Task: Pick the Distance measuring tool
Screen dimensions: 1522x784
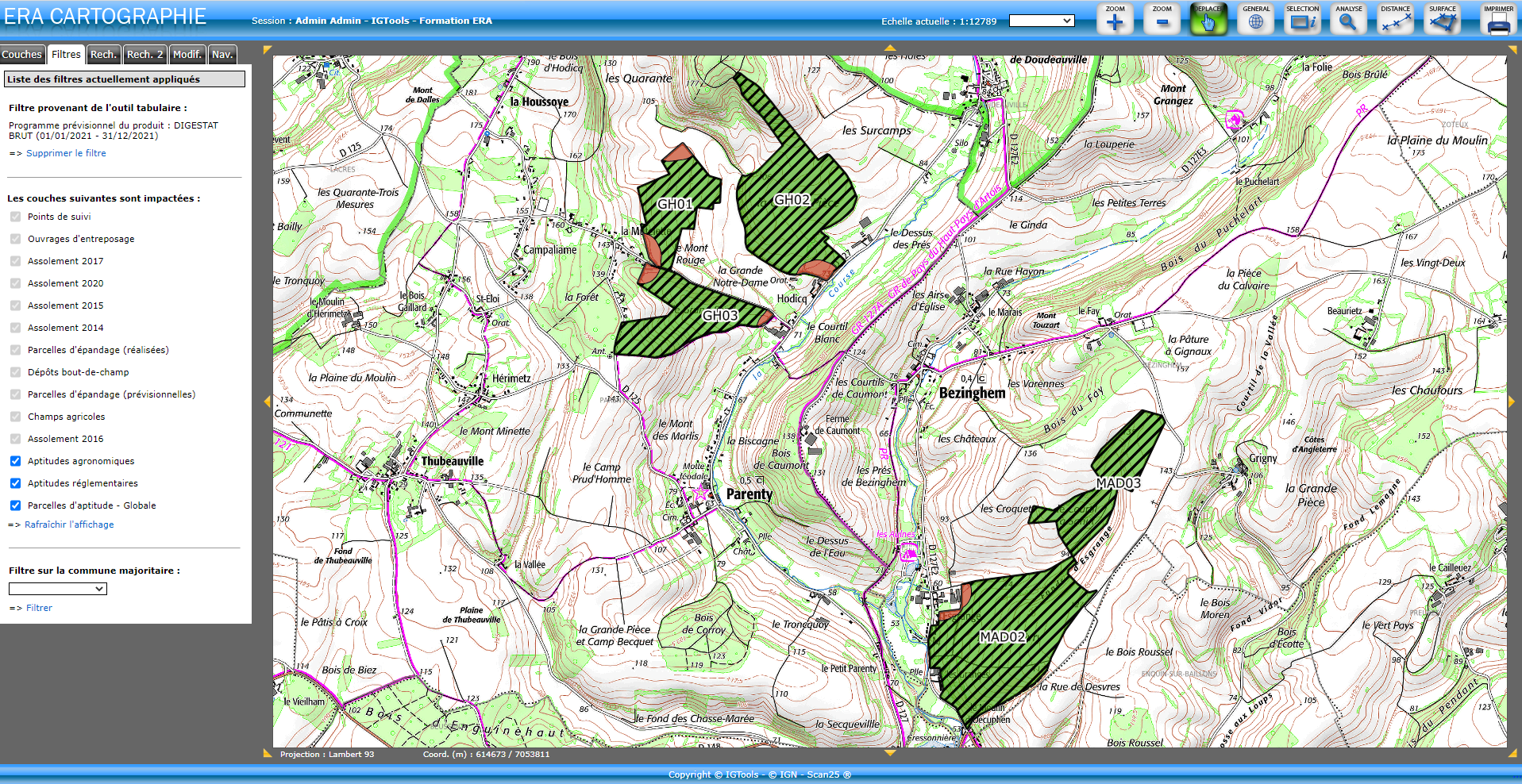Action: pos(1395,20)
